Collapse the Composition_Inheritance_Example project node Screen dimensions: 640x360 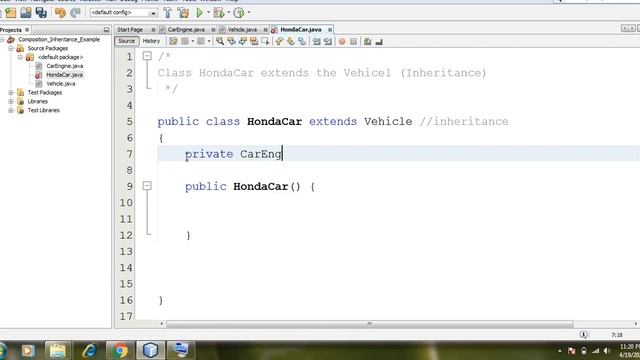(x=2, y=40)
